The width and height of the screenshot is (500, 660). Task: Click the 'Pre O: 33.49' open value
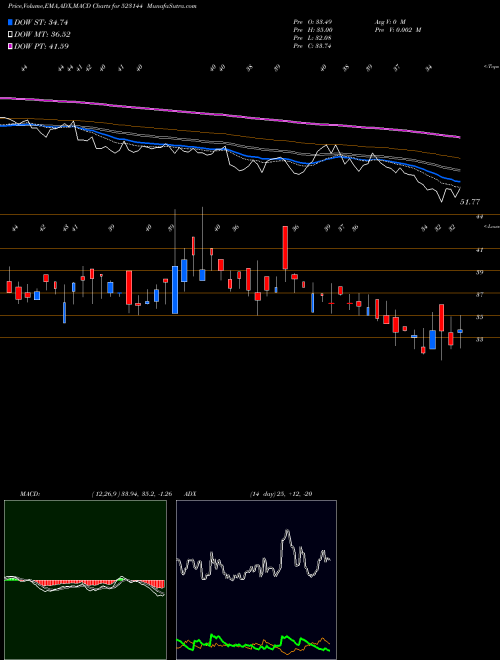point(312,21)
